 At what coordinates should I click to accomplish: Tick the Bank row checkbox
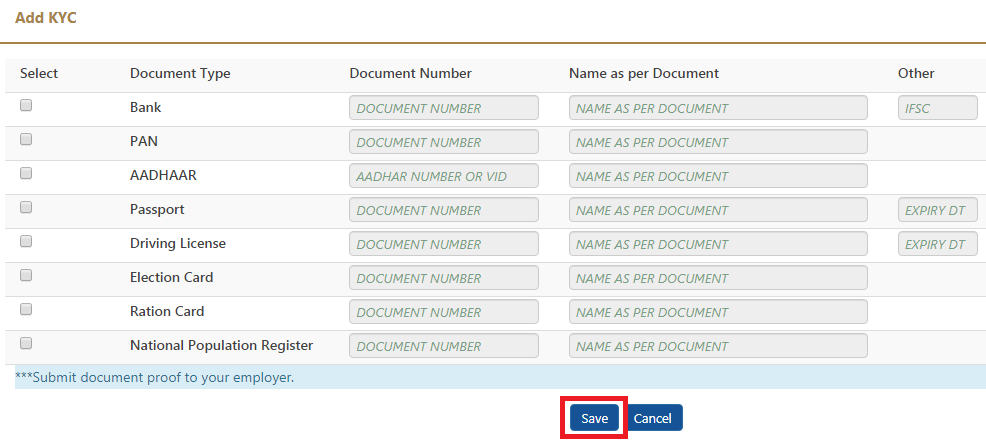[26, 106]
